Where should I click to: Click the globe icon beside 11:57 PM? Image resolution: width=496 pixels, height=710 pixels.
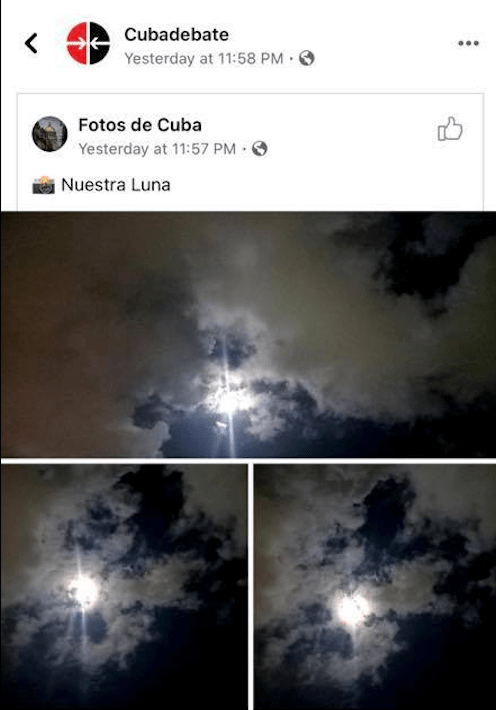(x=260, y=149)
